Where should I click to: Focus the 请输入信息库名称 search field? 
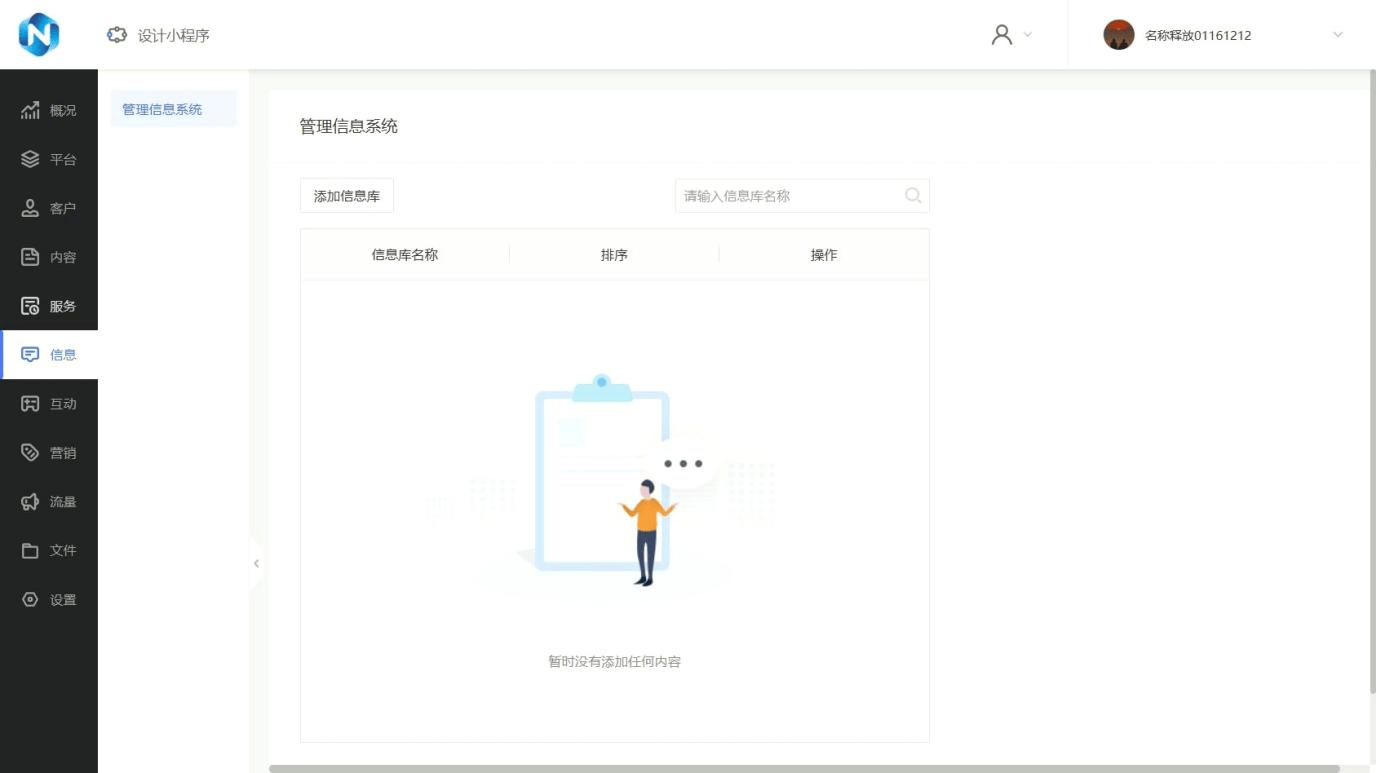tap(788, 196)
